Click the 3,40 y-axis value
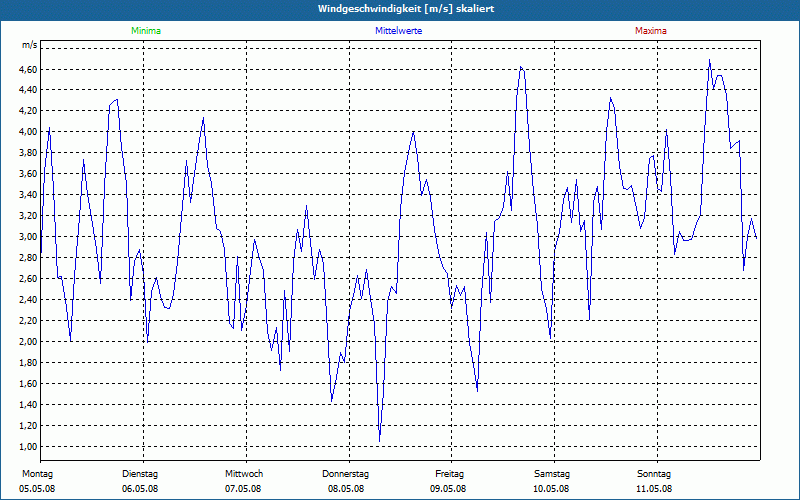800x500 pixels. click(x=30, y=194)
